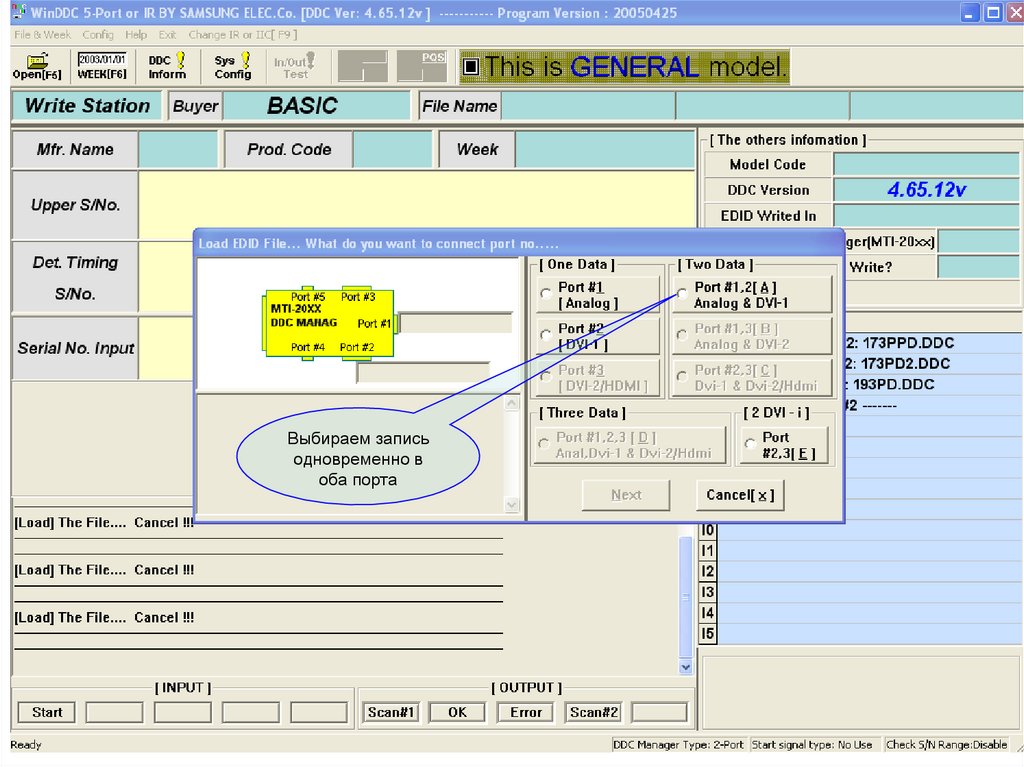1024x767 pixels.
Task: Click the log scrollbar down arrow
Action: point(685,666)
